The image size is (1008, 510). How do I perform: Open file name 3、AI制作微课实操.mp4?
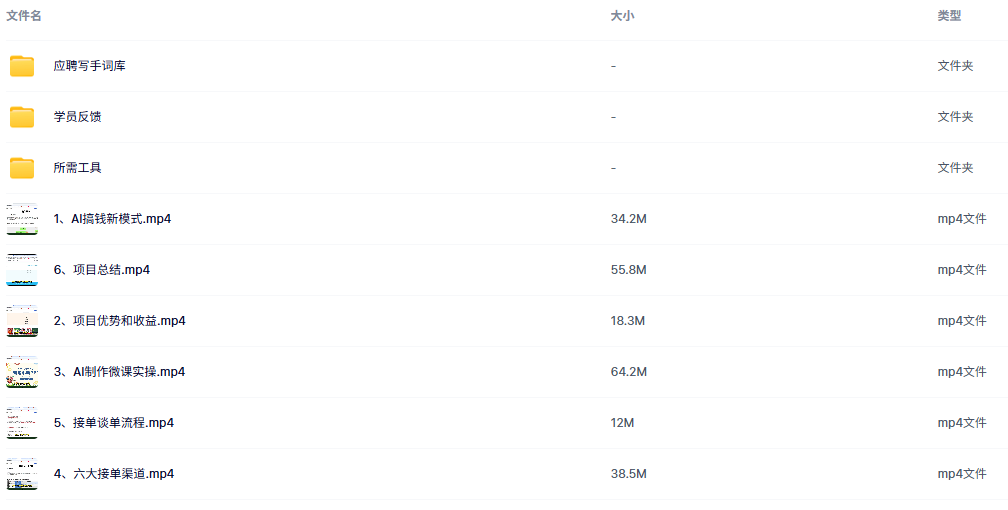pos(119,372)
